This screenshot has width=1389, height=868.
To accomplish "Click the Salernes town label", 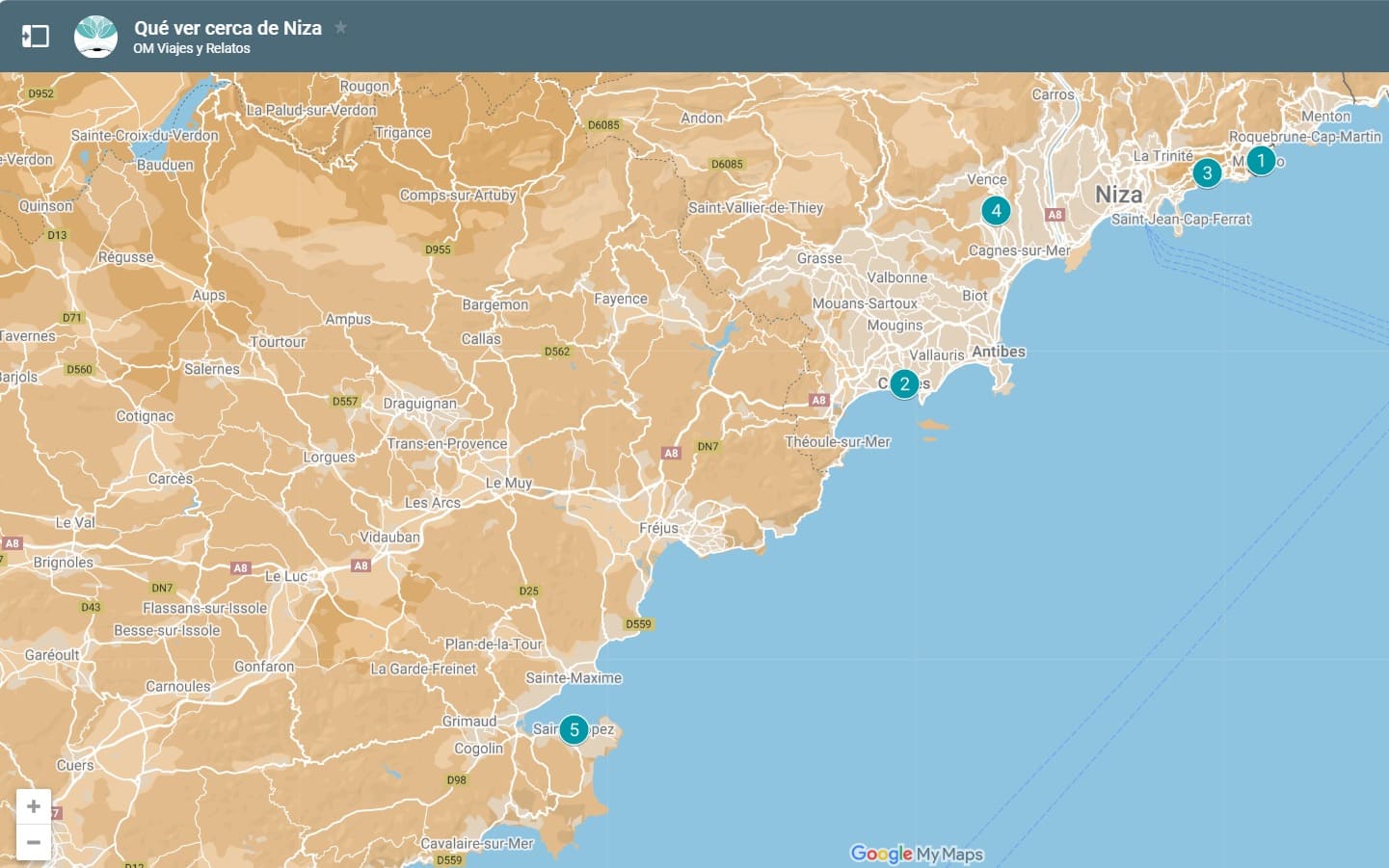I will tap(212, 369).
